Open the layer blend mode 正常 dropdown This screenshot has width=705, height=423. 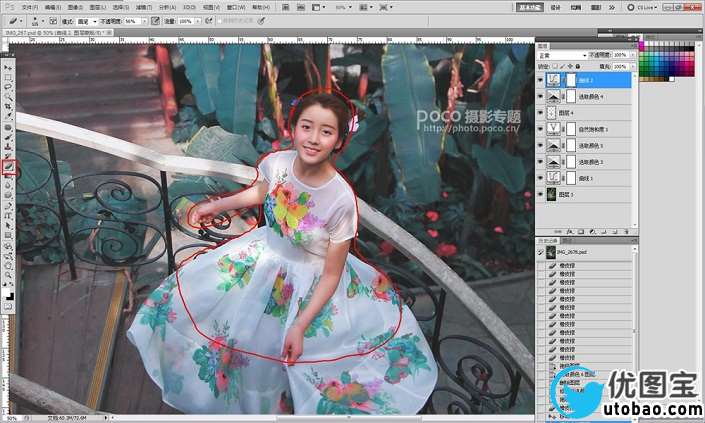[x=562, y=55]
